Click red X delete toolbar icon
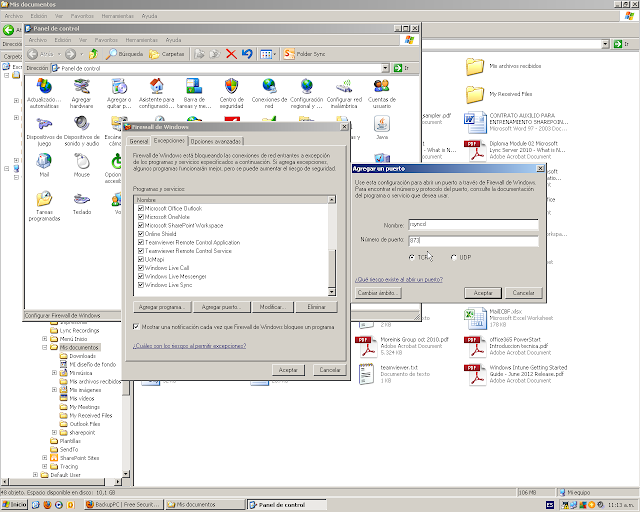 (x=231, y=54)
